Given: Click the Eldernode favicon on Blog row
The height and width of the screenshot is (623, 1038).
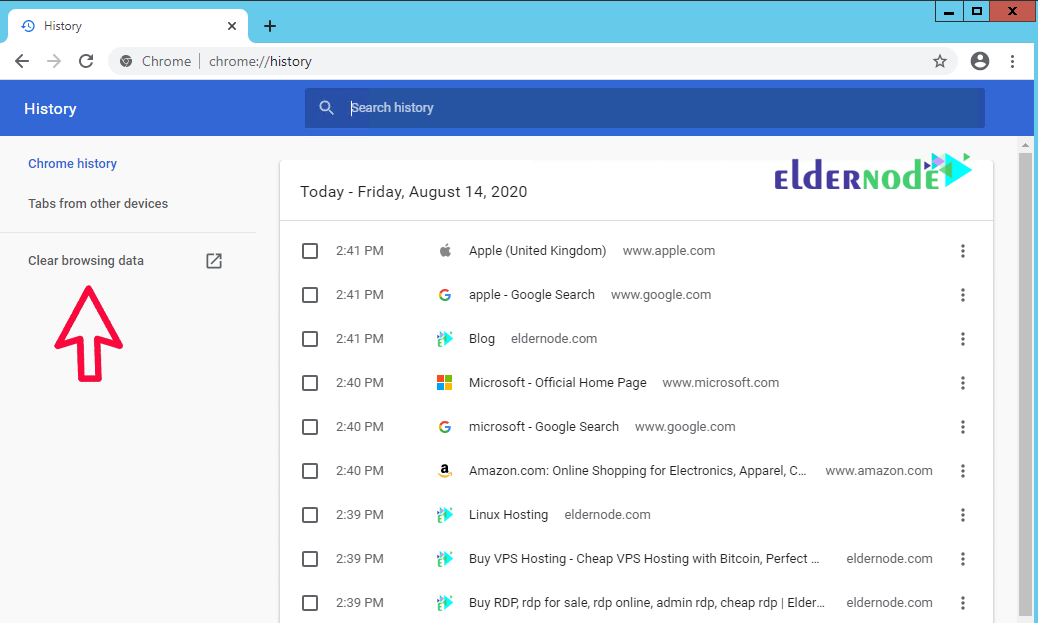Looking at the screenshot, I should [445, 339].
